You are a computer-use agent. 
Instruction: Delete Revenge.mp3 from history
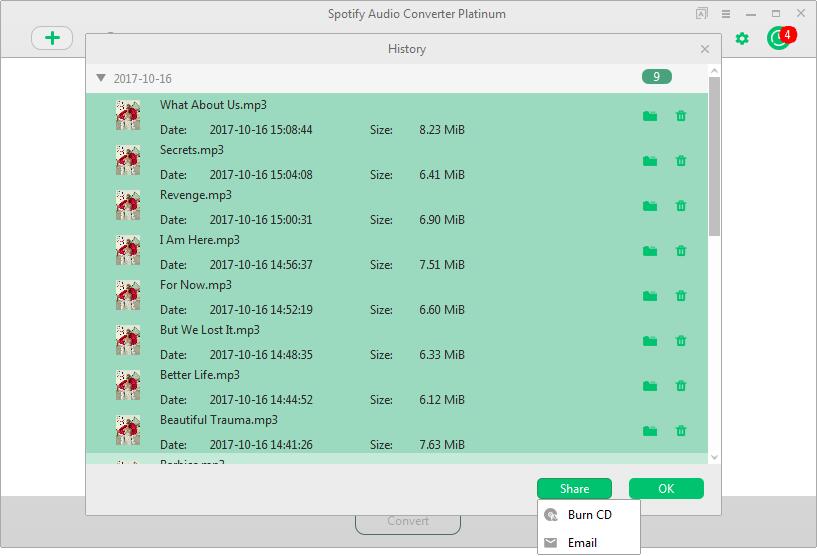click(680, 206)
